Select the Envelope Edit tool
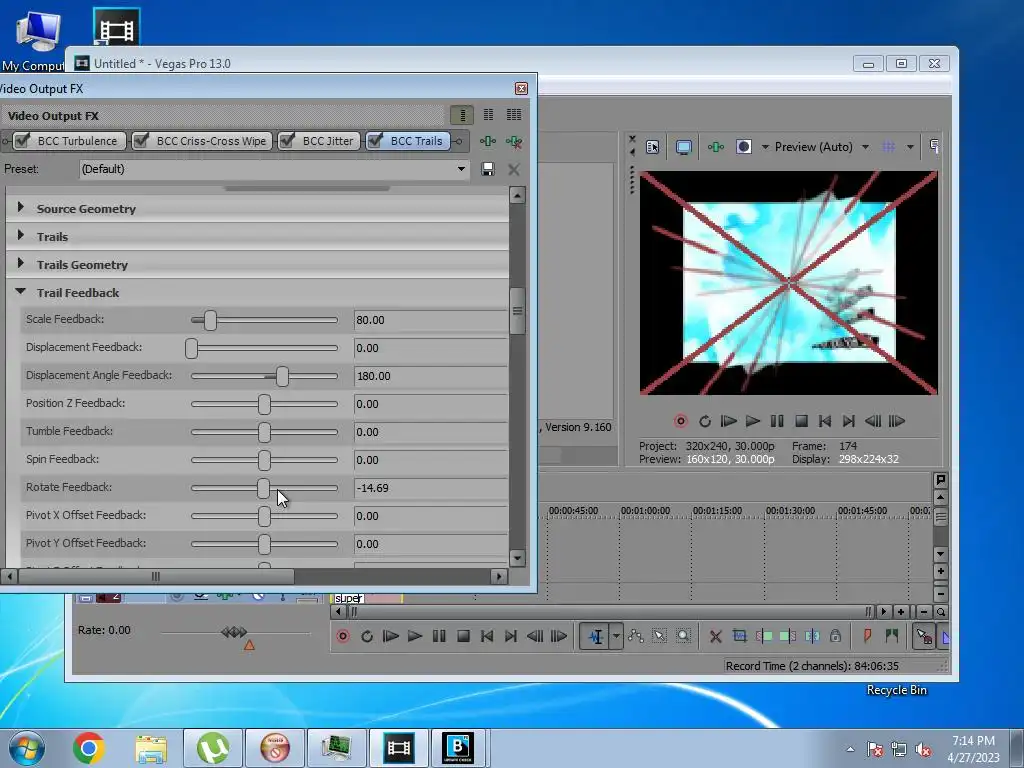Viewport: 1024px width, 768px height. tap(635, 636)
